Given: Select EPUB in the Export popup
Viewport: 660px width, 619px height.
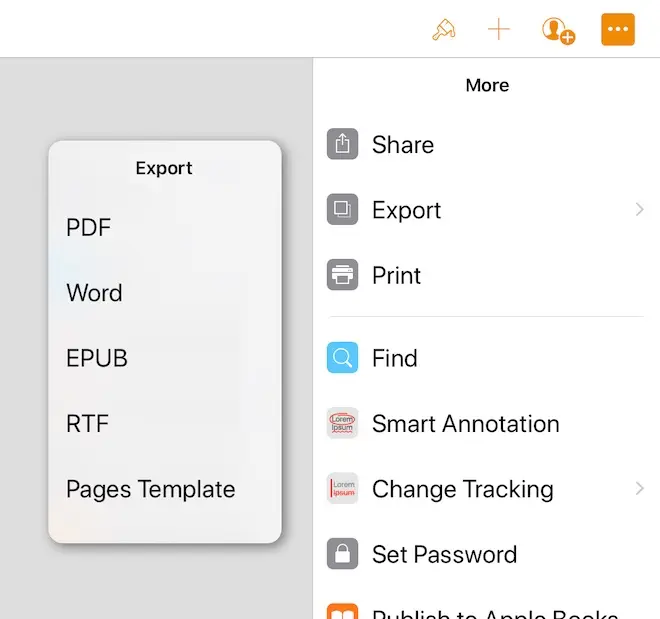Looking at the screenshot, I should pos(97,358).
